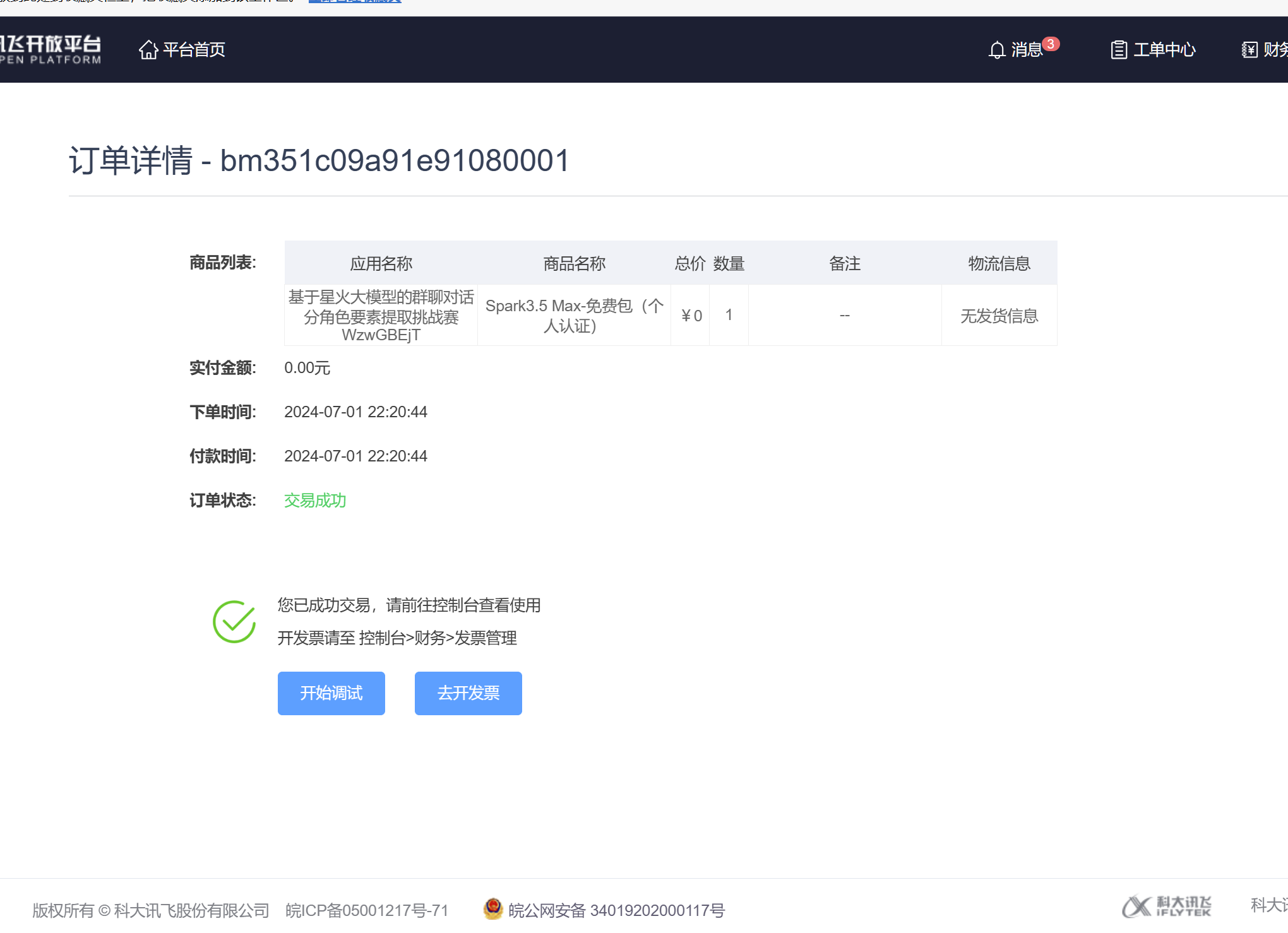Viewport: 1288px width, 933px height.
Task: Click the police badge emblem icon
Action: [x=493, y=909]
